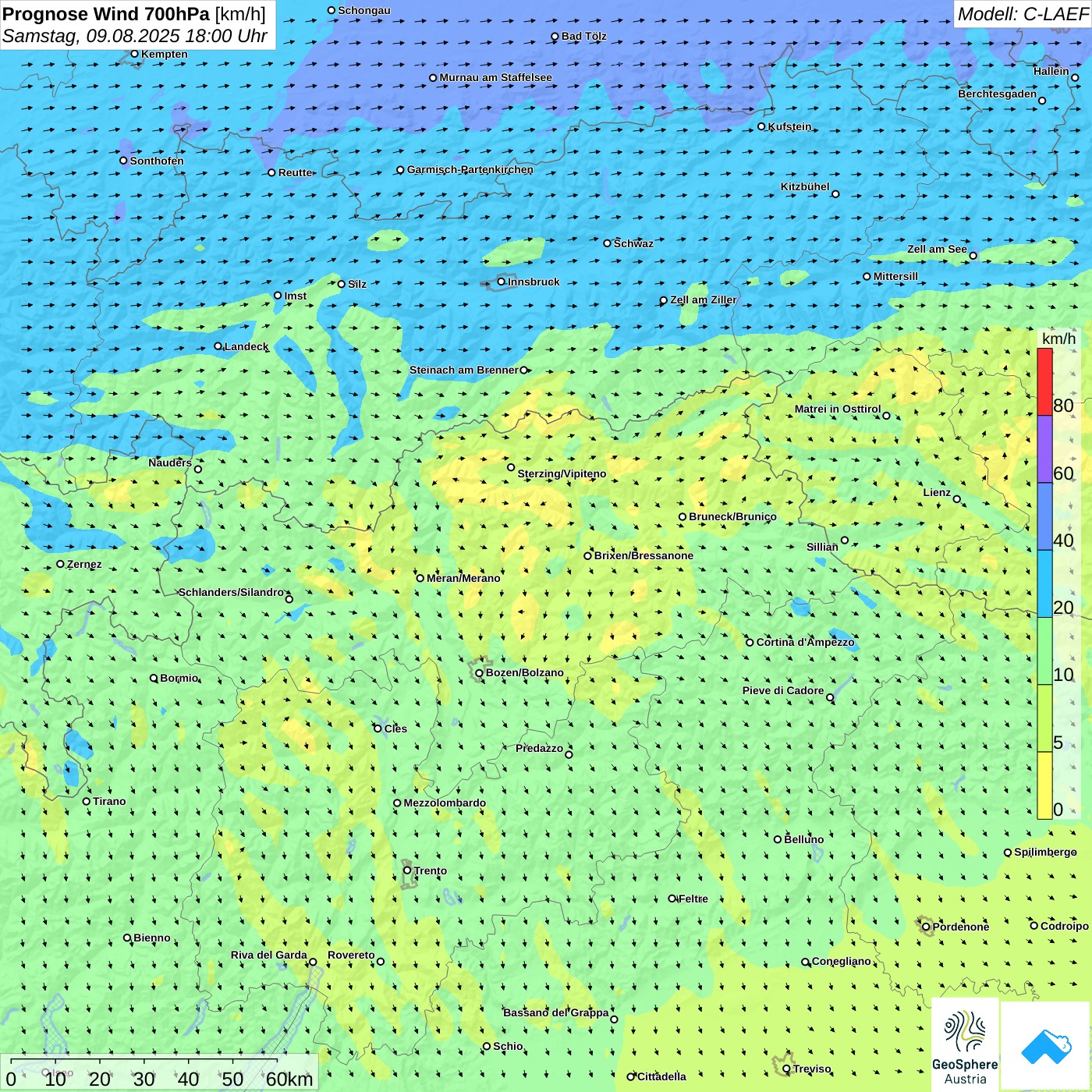
Task: Click the Schongau city marker
Action: tap(331, 10)
